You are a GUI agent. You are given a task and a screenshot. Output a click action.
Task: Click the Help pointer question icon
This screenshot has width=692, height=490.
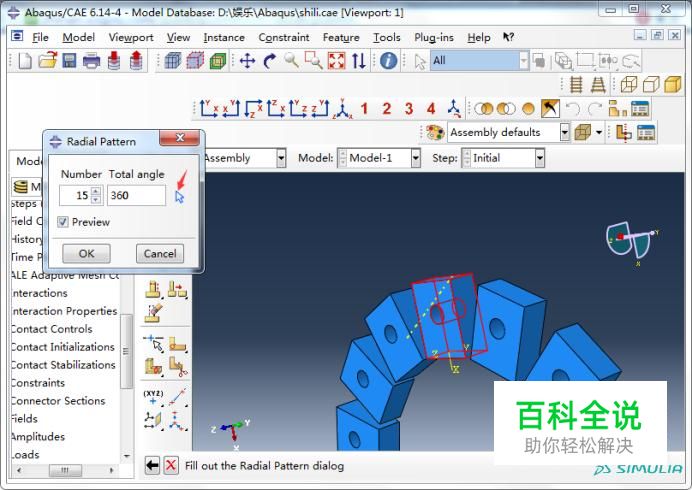(x=508, y=38)
